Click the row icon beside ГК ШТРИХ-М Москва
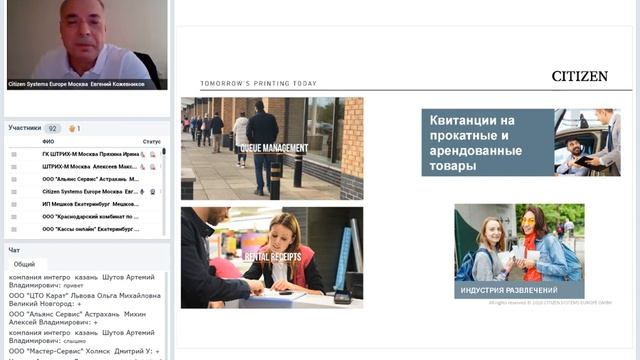The height and width of the screenshot is (360, 640). (x=14, y=154)
